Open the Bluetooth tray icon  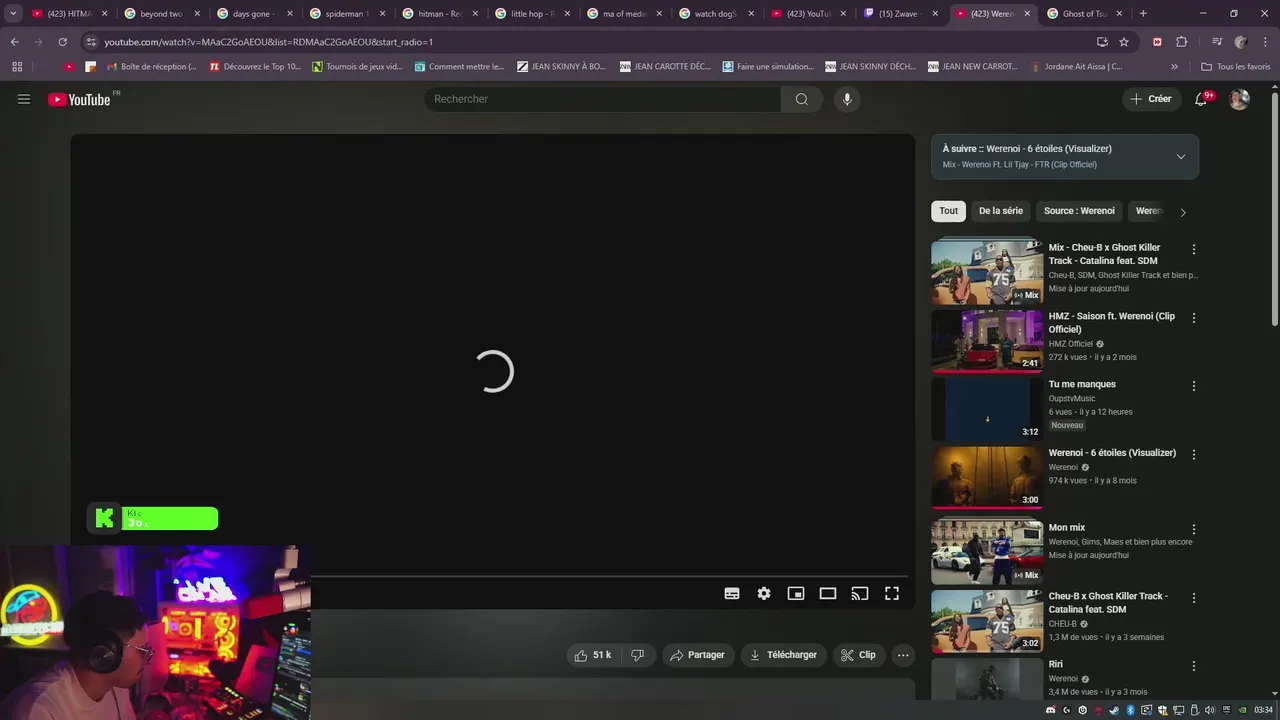[x=1131, y=710]
